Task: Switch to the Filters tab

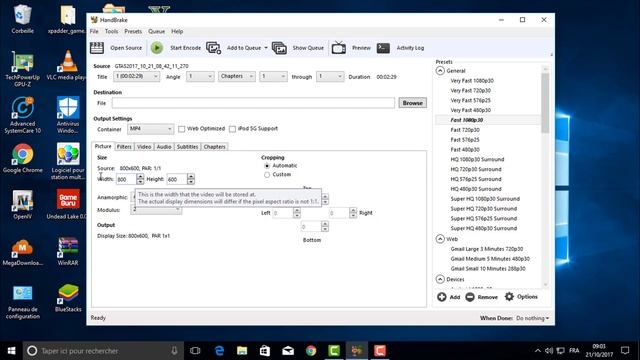Action: click(124, 147)
